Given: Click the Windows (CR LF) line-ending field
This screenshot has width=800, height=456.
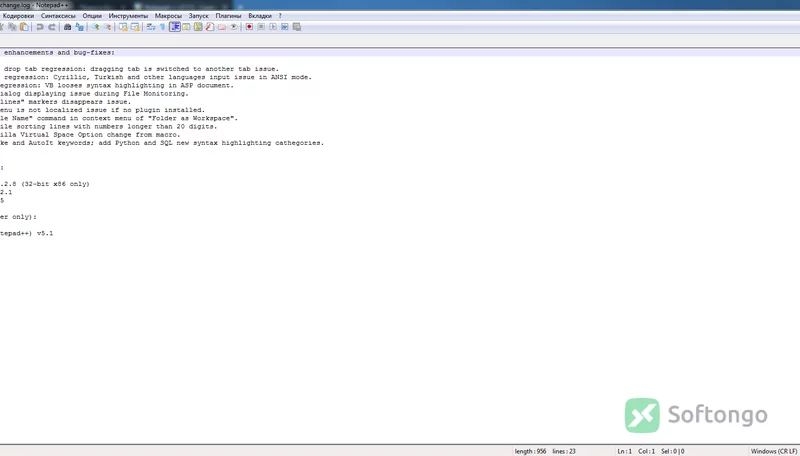Looking at the screenshot, I should coord(773,451).
